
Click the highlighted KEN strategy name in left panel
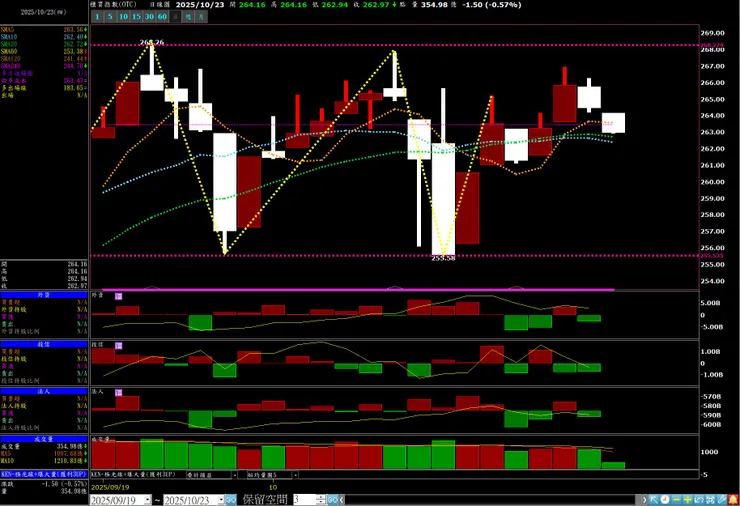coord(44,474)
